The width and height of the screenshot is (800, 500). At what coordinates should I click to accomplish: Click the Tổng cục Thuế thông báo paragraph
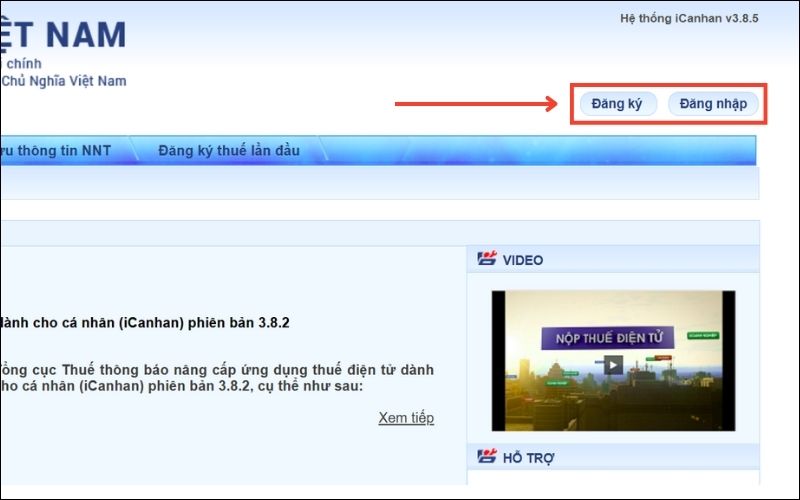click(217, 378)
